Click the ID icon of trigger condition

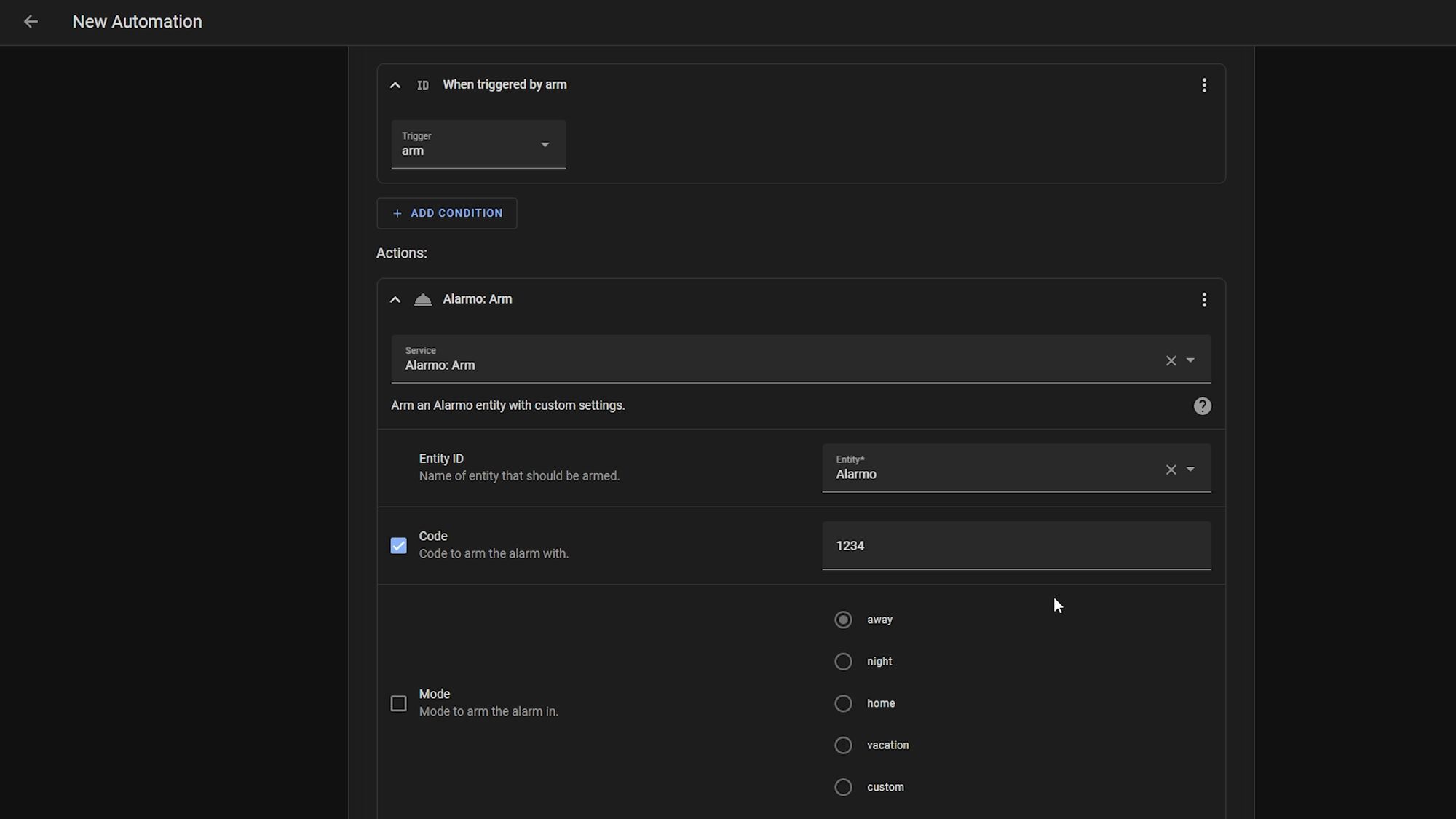point(423,85)
